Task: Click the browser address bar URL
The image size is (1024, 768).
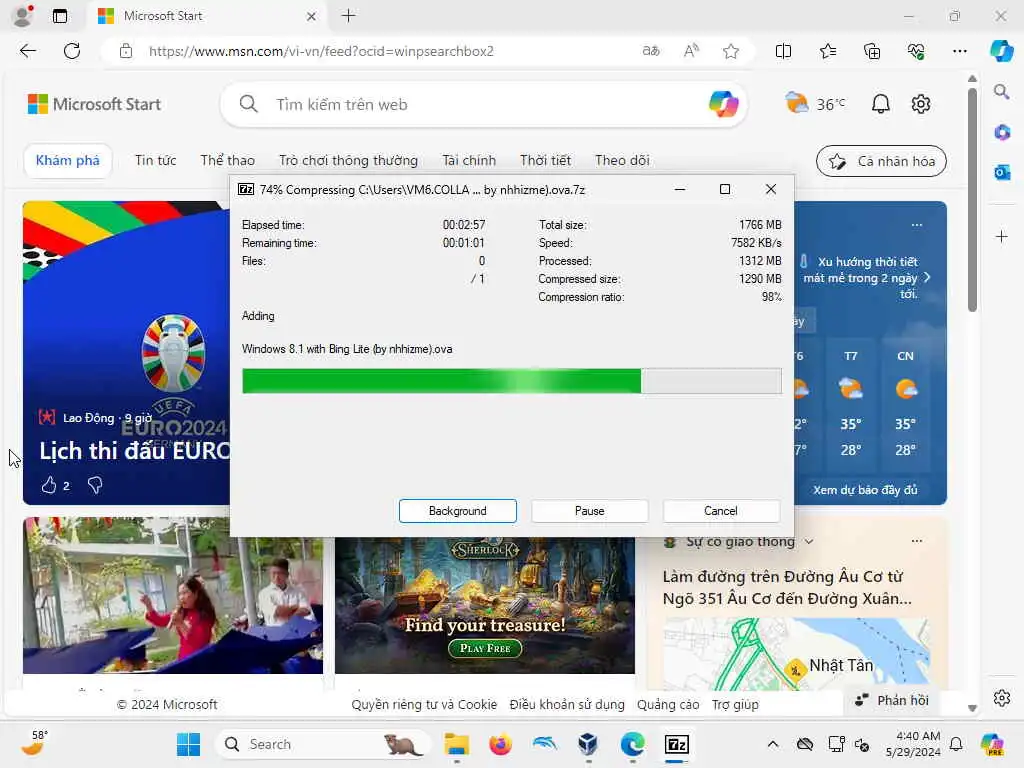Action: point(321,51)
